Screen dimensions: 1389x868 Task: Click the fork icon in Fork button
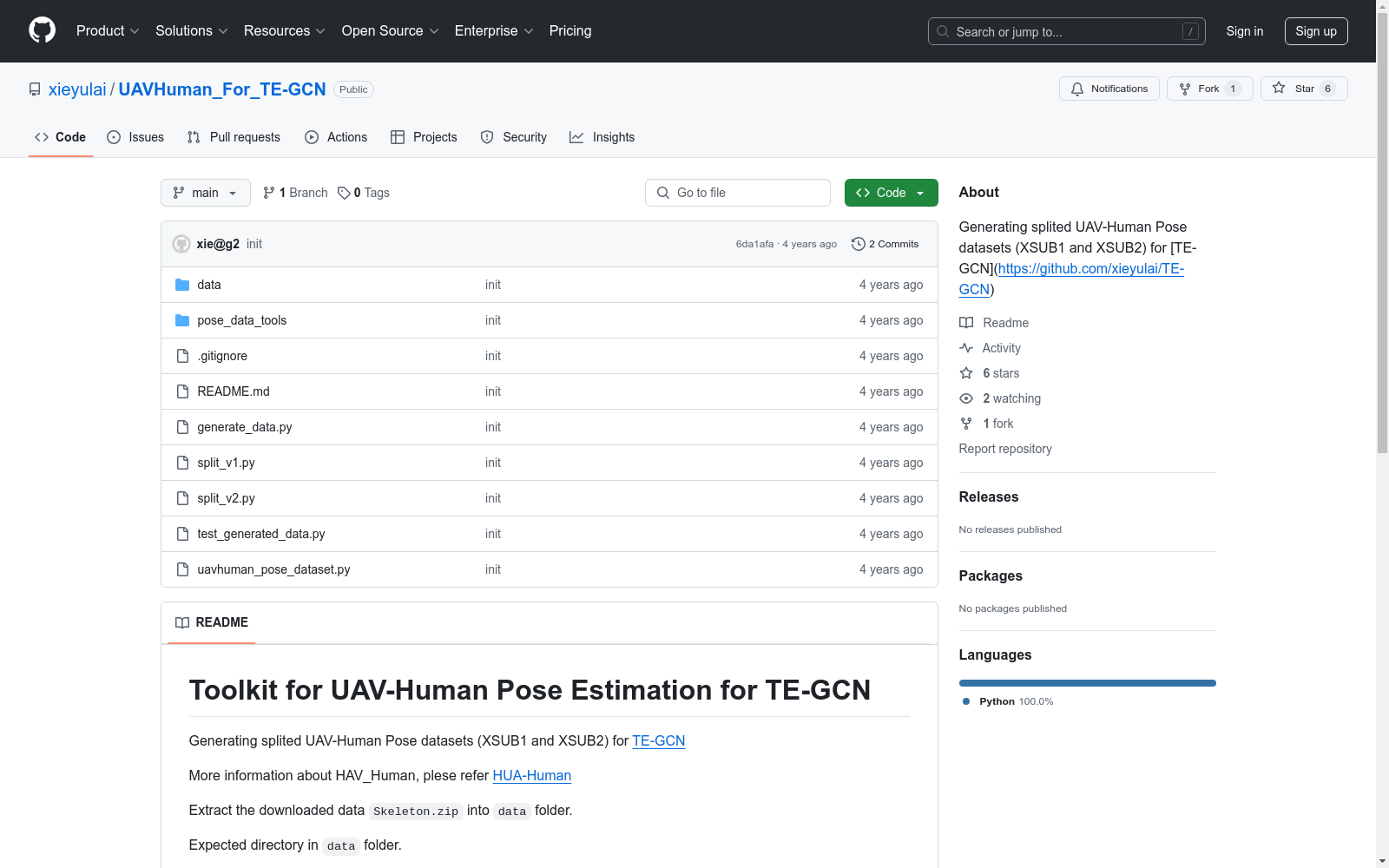1185,89
